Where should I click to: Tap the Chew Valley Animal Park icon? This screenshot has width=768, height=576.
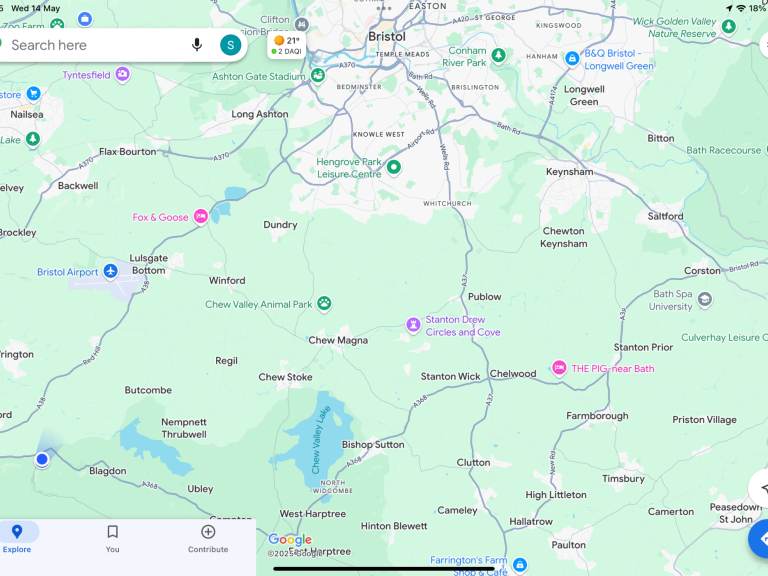coord(324,304)
